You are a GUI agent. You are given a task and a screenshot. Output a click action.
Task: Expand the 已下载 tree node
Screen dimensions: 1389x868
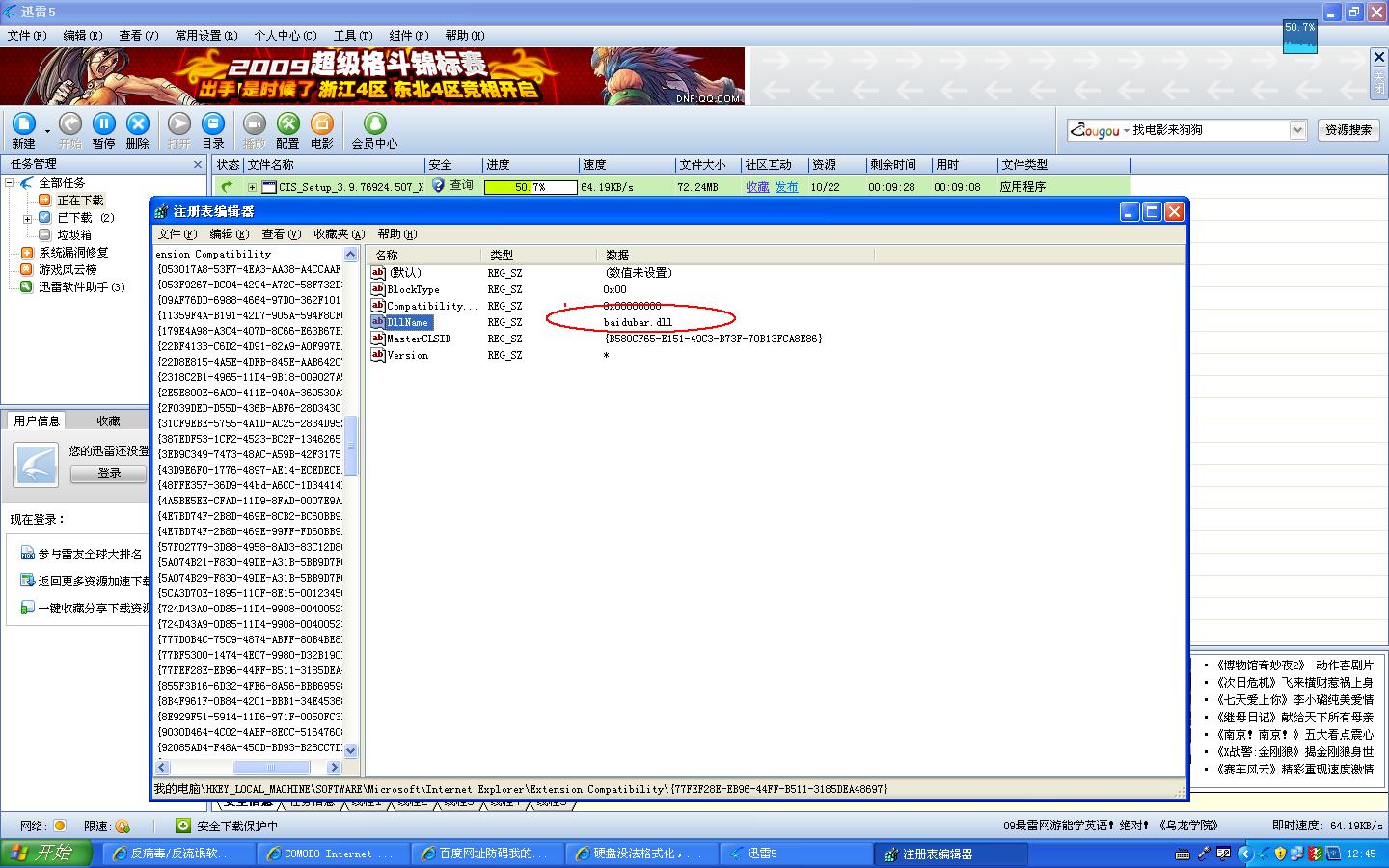[27, 218]
